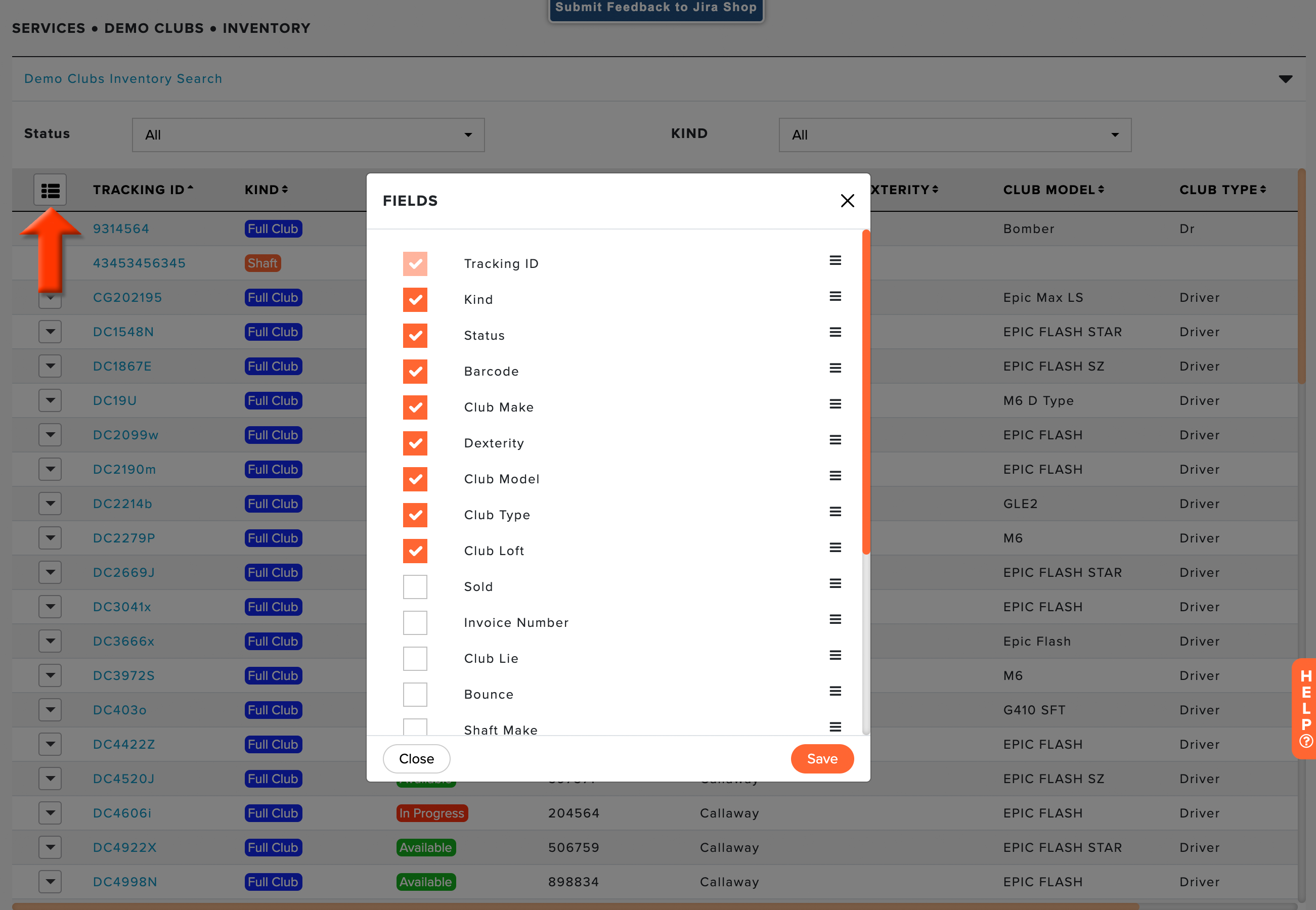Image resolution: width=1316 pixels, height=910 pixels.
Task: Open tracking ID DC3041x link
Action: coord(122,607)
